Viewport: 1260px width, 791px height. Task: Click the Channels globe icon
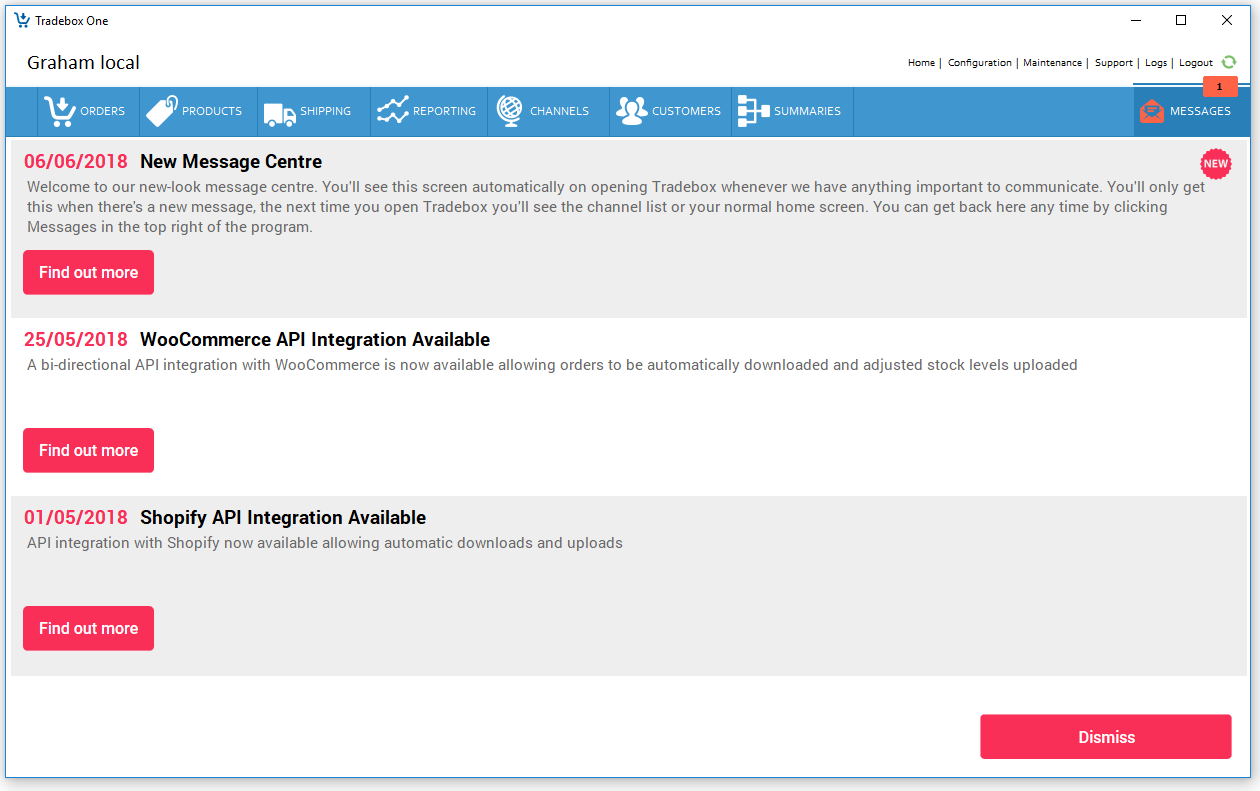point(510,111)
